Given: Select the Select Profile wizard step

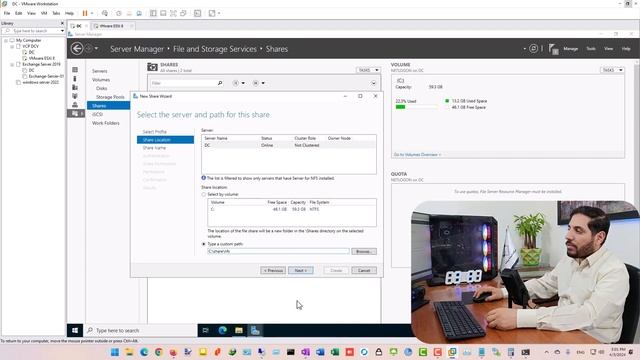Looking at the screenshot, I should point(155,132).
